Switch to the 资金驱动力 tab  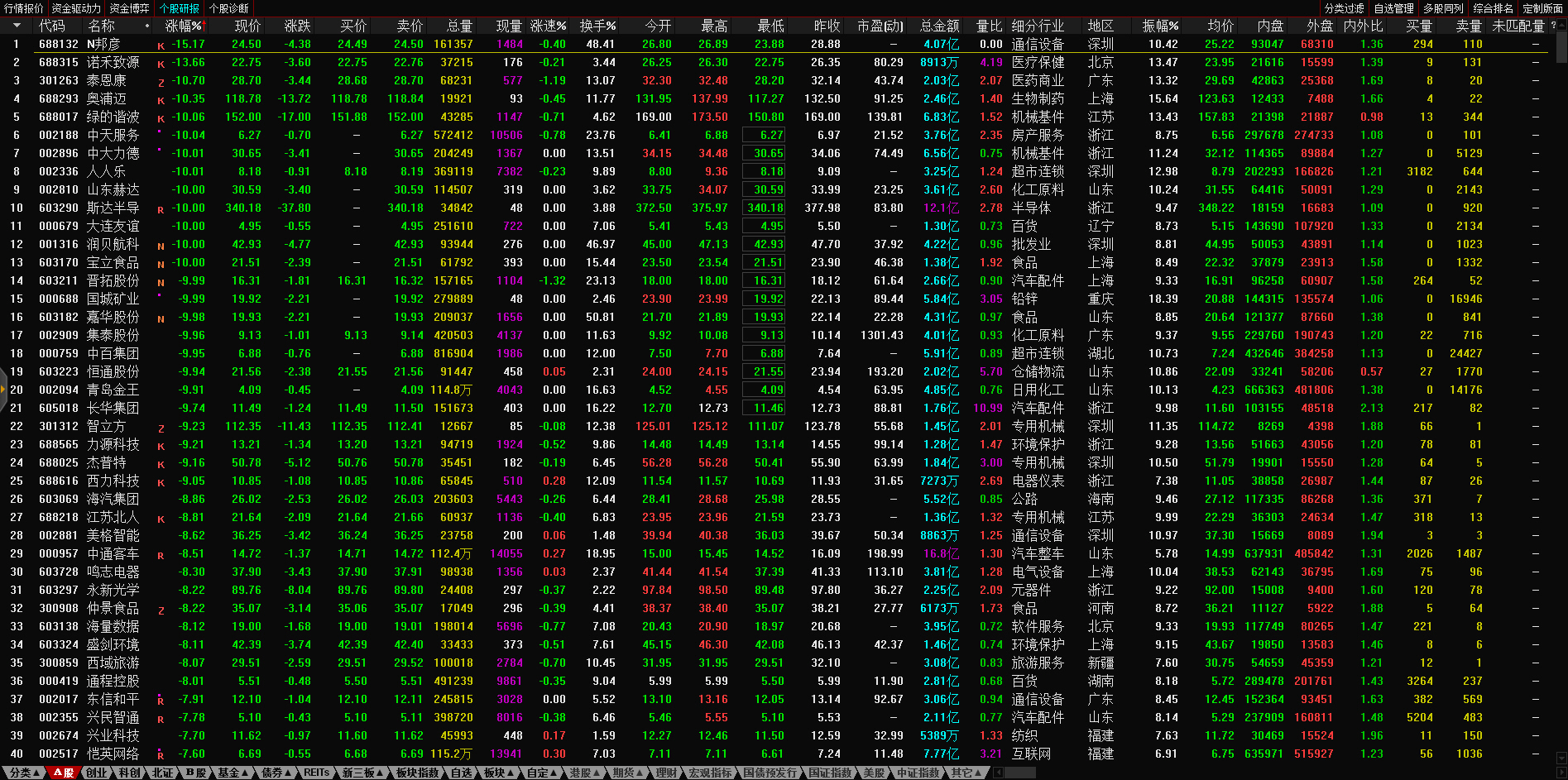pos(76,8)
